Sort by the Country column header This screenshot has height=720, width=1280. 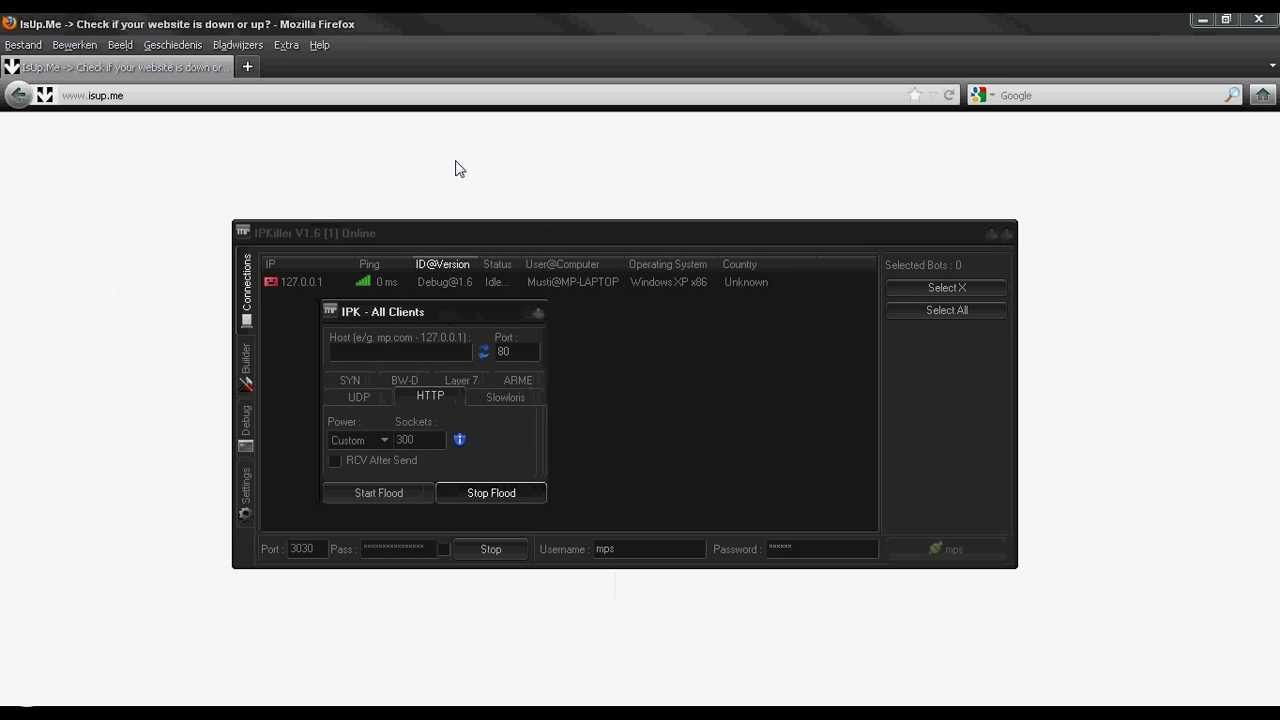coord(740,264)
